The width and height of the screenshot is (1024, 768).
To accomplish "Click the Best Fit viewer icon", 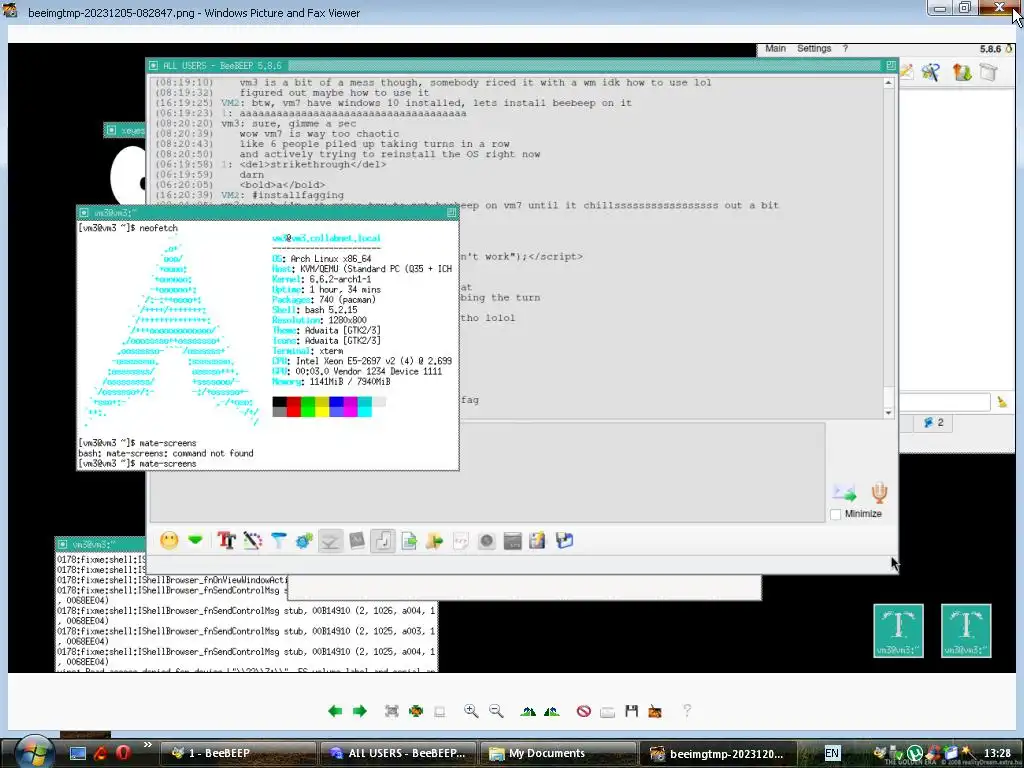I will (391, 711).
